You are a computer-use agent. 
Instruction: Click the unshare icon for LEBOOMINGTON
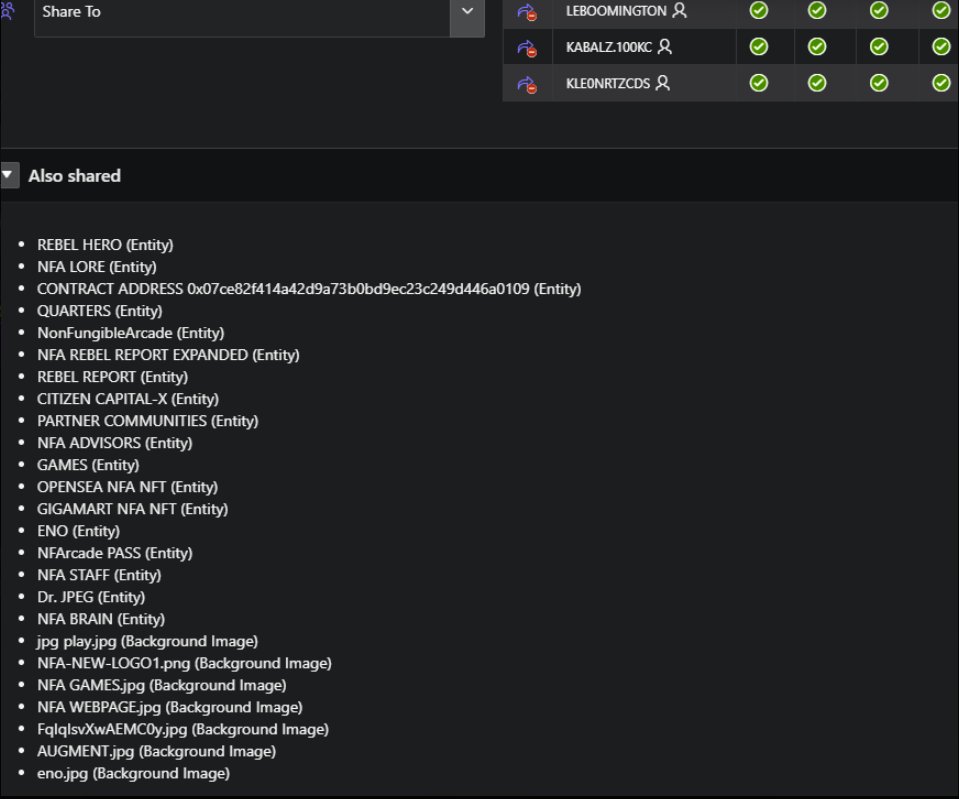click(527, 12)
